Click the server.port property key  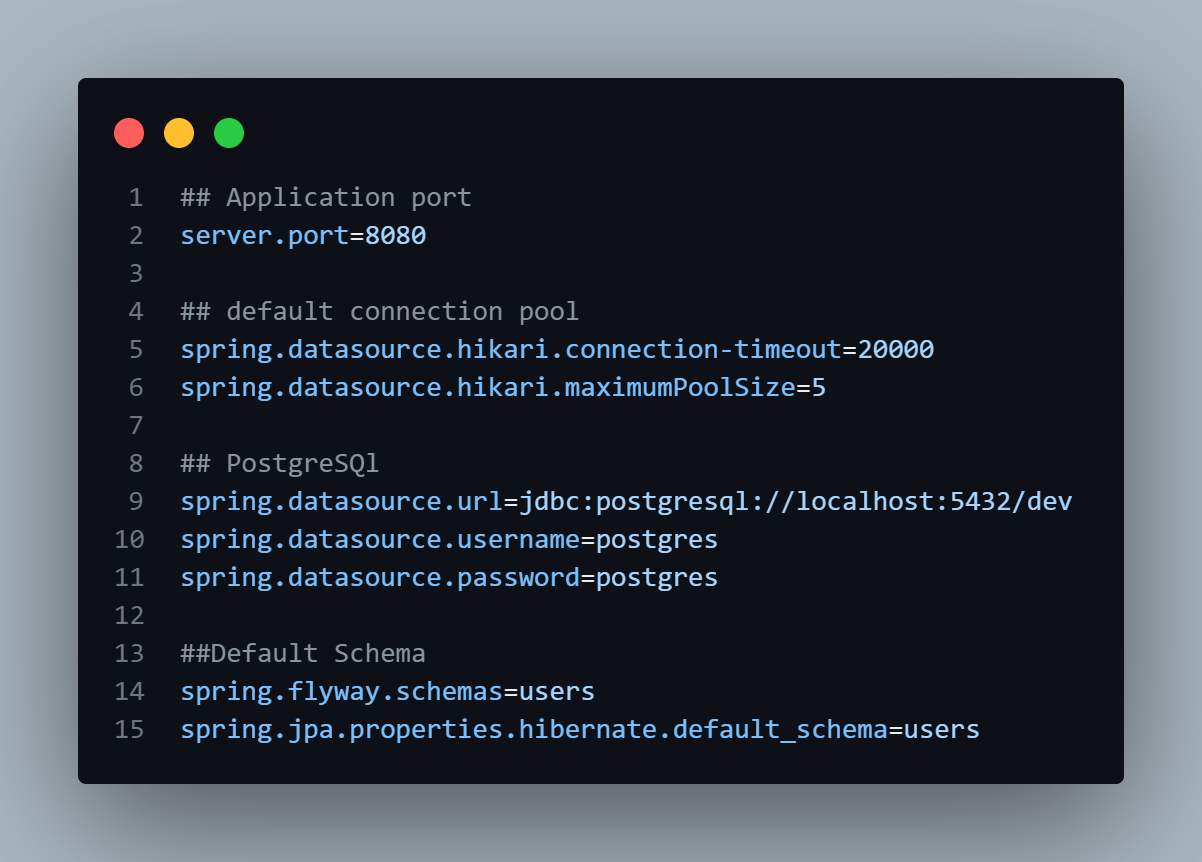coord(264,235)
